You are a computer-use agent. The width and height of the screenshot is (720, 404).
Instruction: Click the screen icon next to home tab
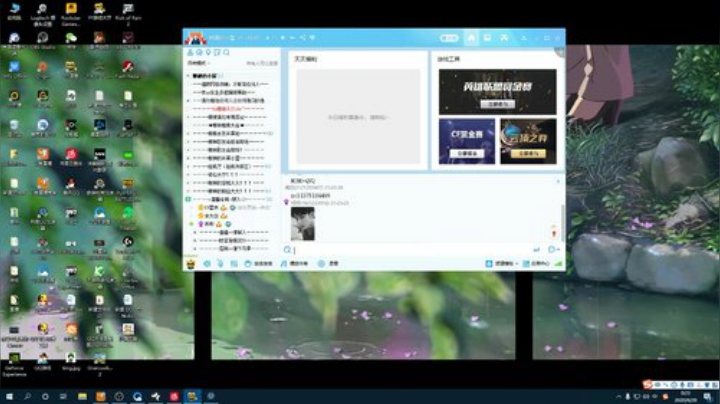pyautogui.click(x=487, y=38)
